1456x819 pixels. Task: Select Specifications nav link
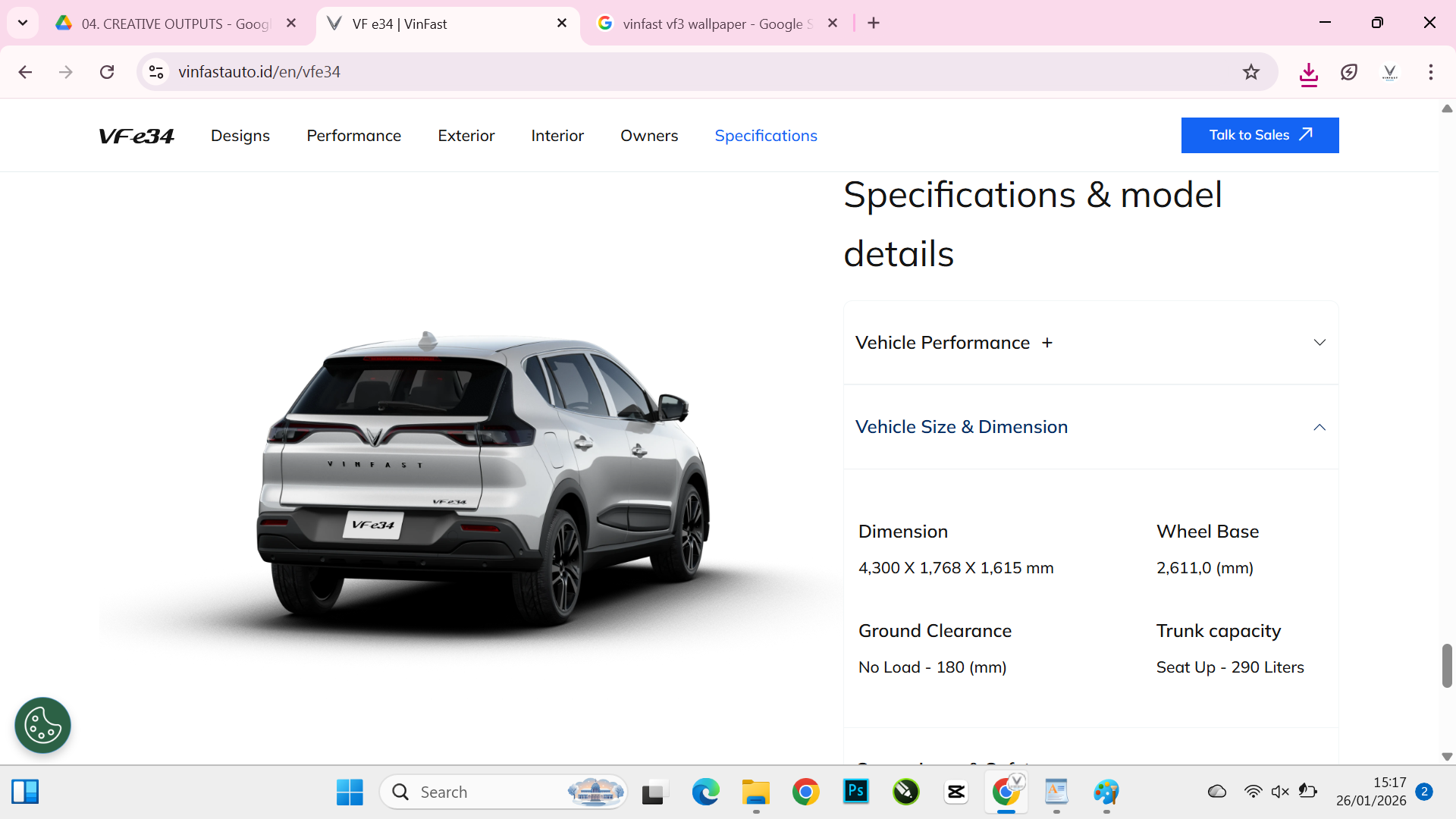pyautogui.click(x=766, y=136)
